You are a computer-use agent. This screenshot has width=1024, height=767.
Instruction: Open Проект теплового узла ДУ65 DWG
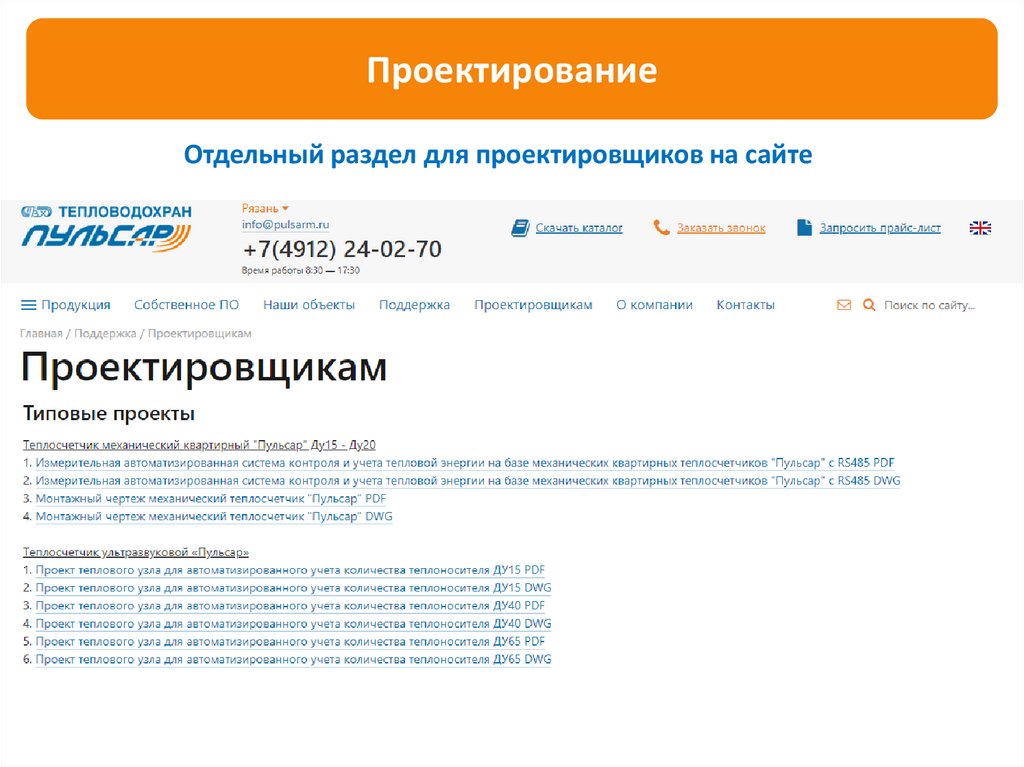pyautogui.click(x=293, y=659)
